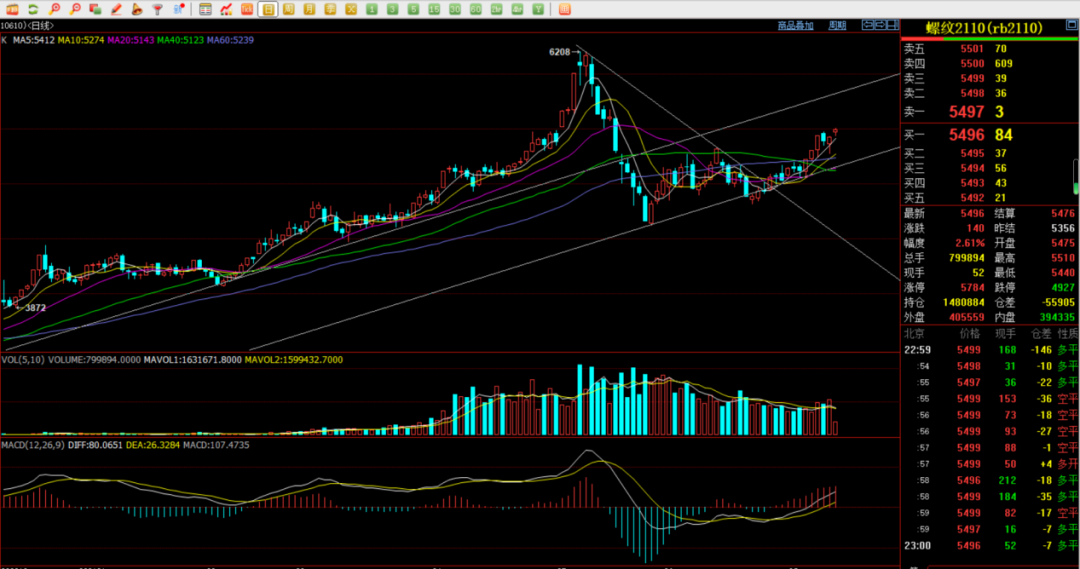
Task: Click the MACD(12,26,9) indicator label
Action: point(33,445)
